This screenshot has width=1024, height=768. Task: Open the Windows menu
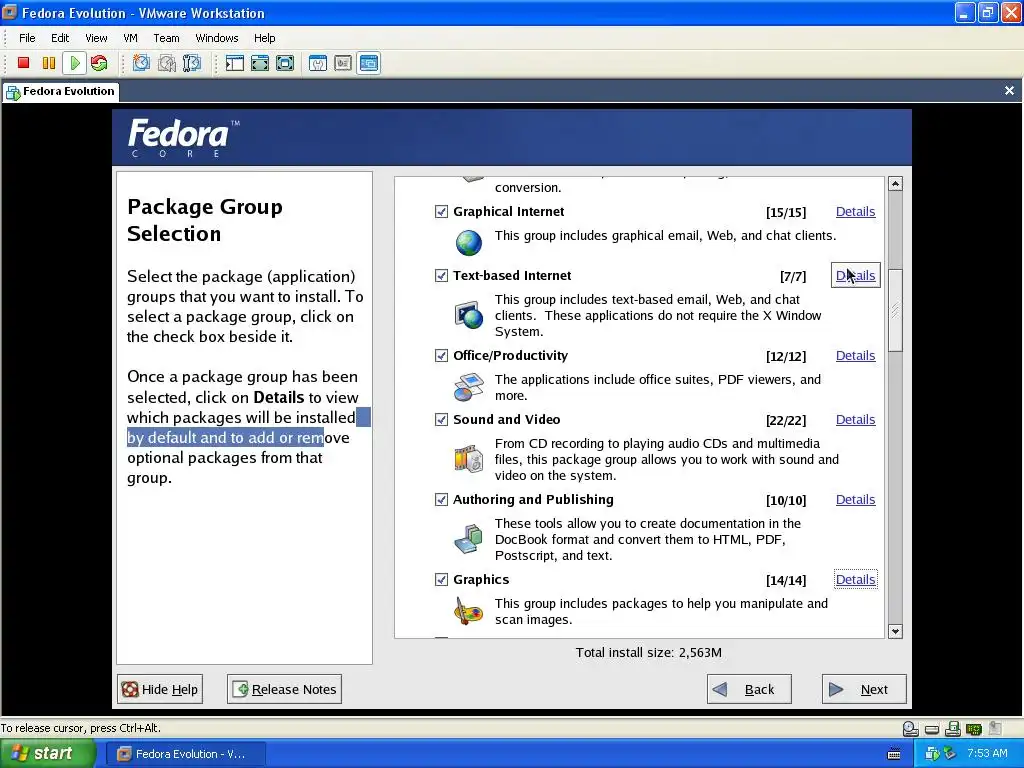tap(217, 38)
